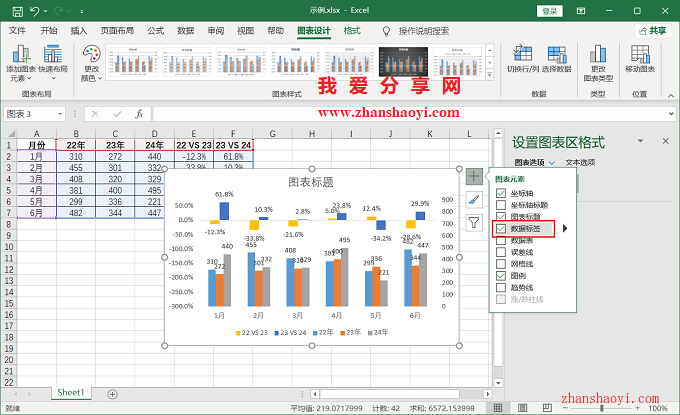This screenshot has height=415, width=680.
Task: Click the formula bar confirm checkmark icon
Action: pyautogui.click(x=117, y=114)
